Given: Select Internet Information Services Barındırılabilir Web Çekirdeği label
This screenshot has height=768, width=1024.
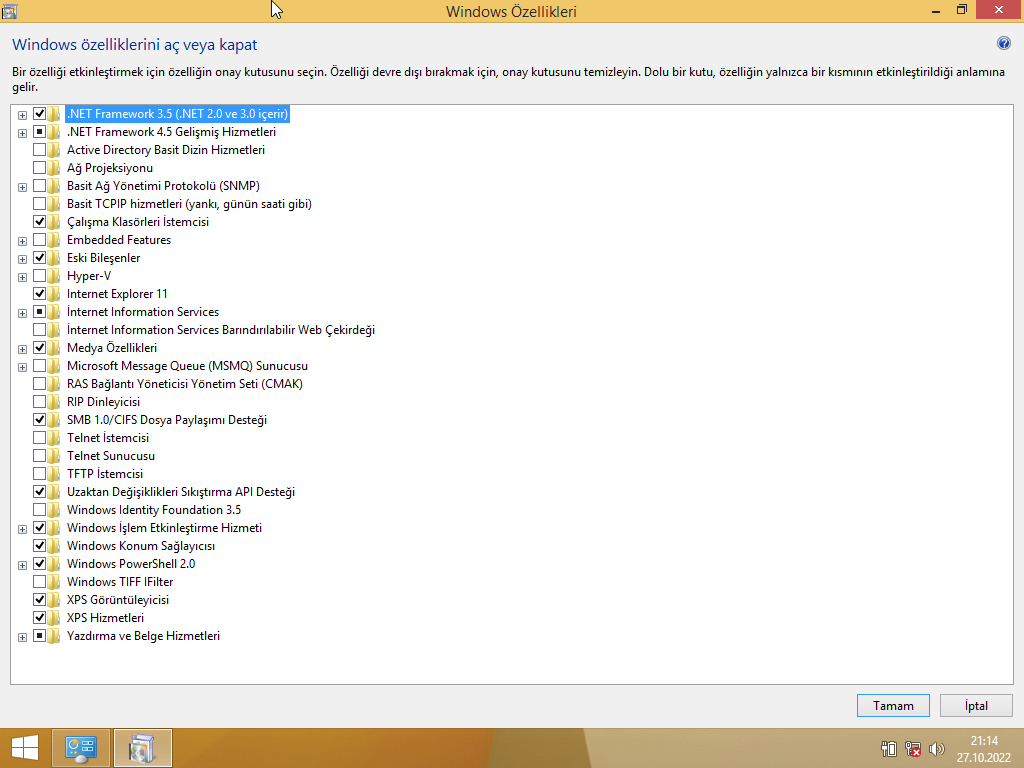Looking at the screenshot, I should 221,330.
